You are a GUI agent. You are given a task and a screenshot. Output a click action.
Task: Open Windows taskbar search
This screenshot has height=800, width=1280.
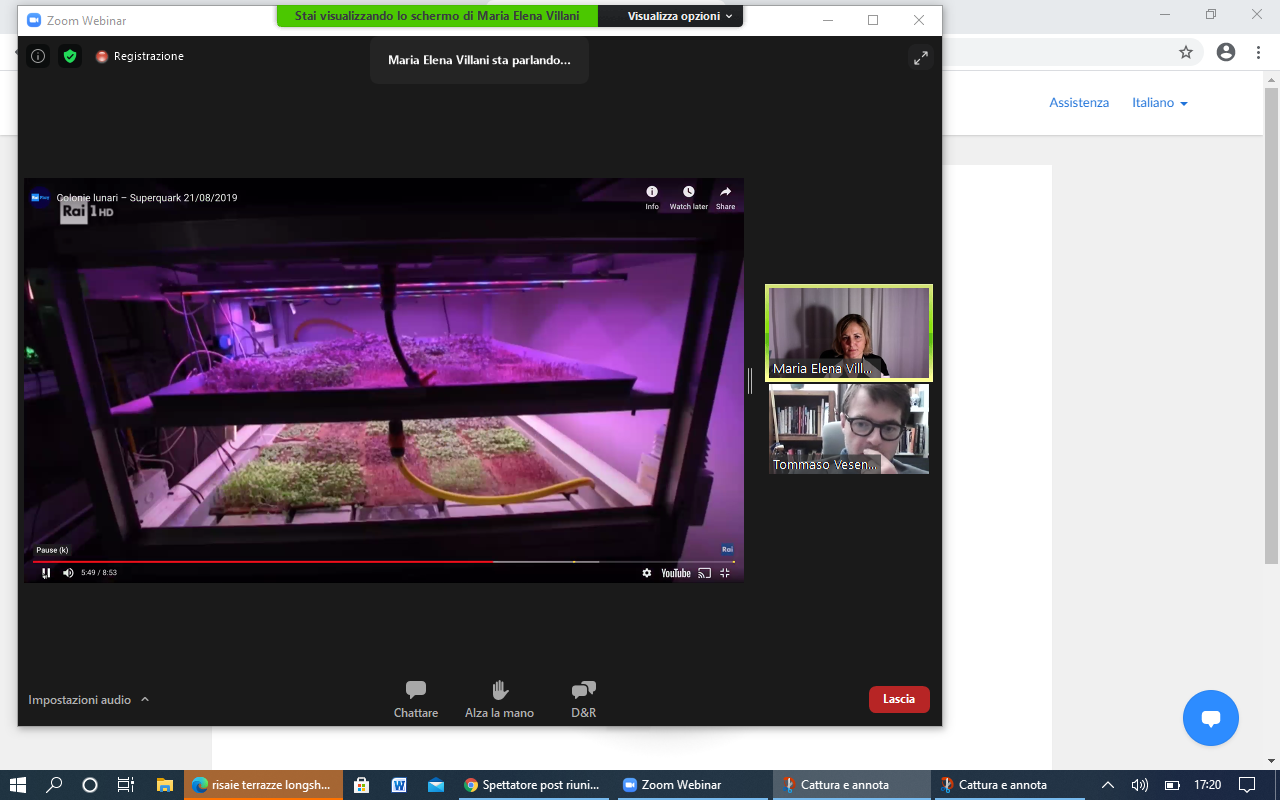pos(54,785)
